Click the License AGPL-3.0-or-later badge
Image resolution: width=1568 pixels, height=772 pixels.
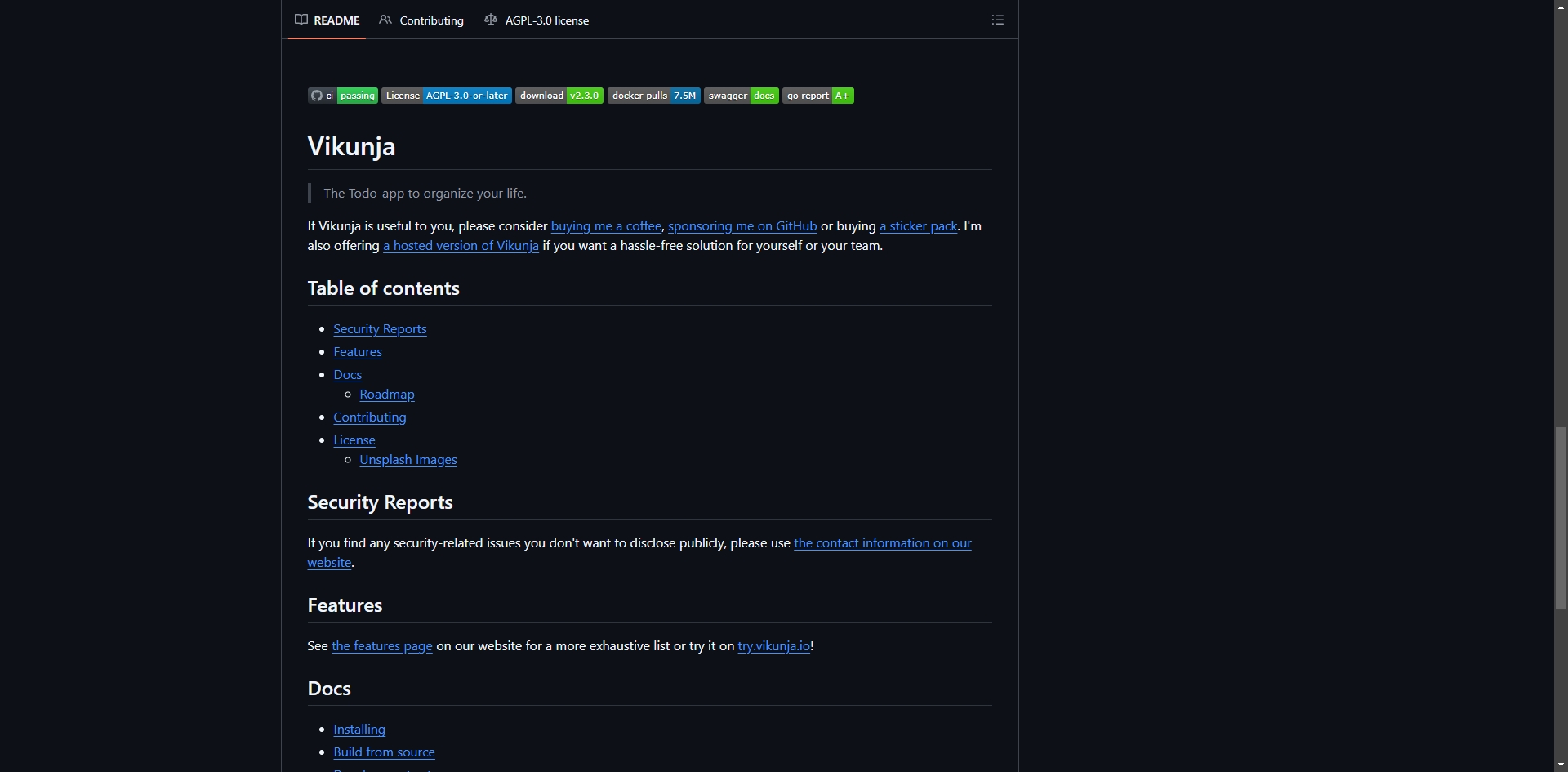[447, 96]
